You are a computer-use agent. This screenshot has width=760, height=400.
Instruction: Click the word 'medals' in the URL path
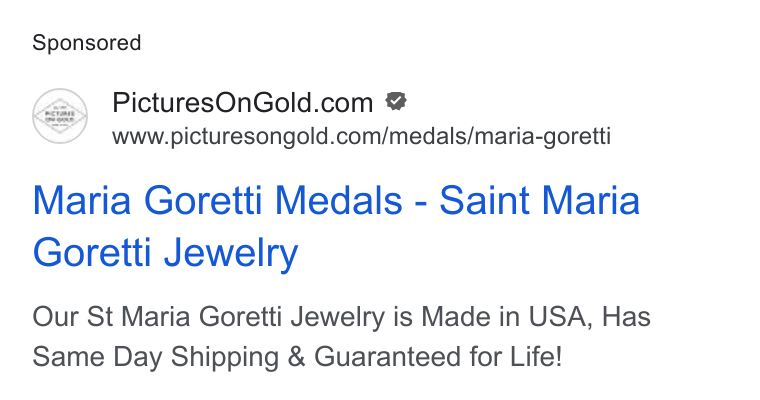[427, 136]
